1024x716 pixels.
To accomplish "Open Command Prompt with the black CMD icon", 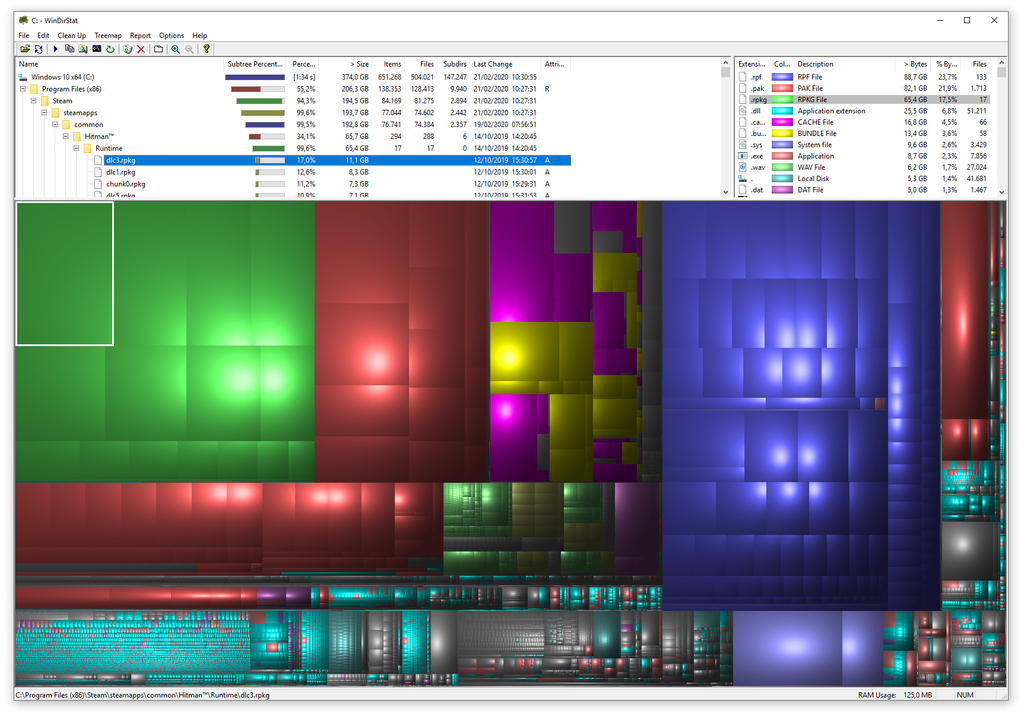I will (x=96, y=48).
